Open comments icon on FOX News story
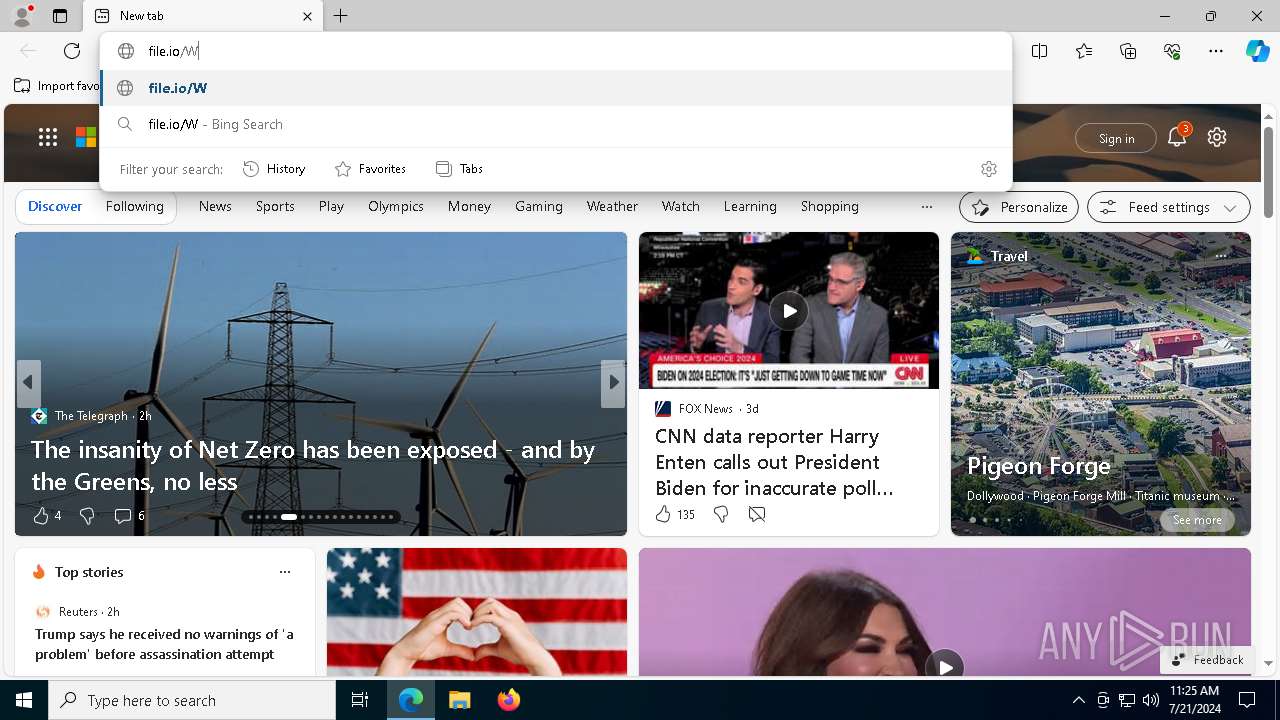This screenshot has height=720, width=1280. click(757, 514)
